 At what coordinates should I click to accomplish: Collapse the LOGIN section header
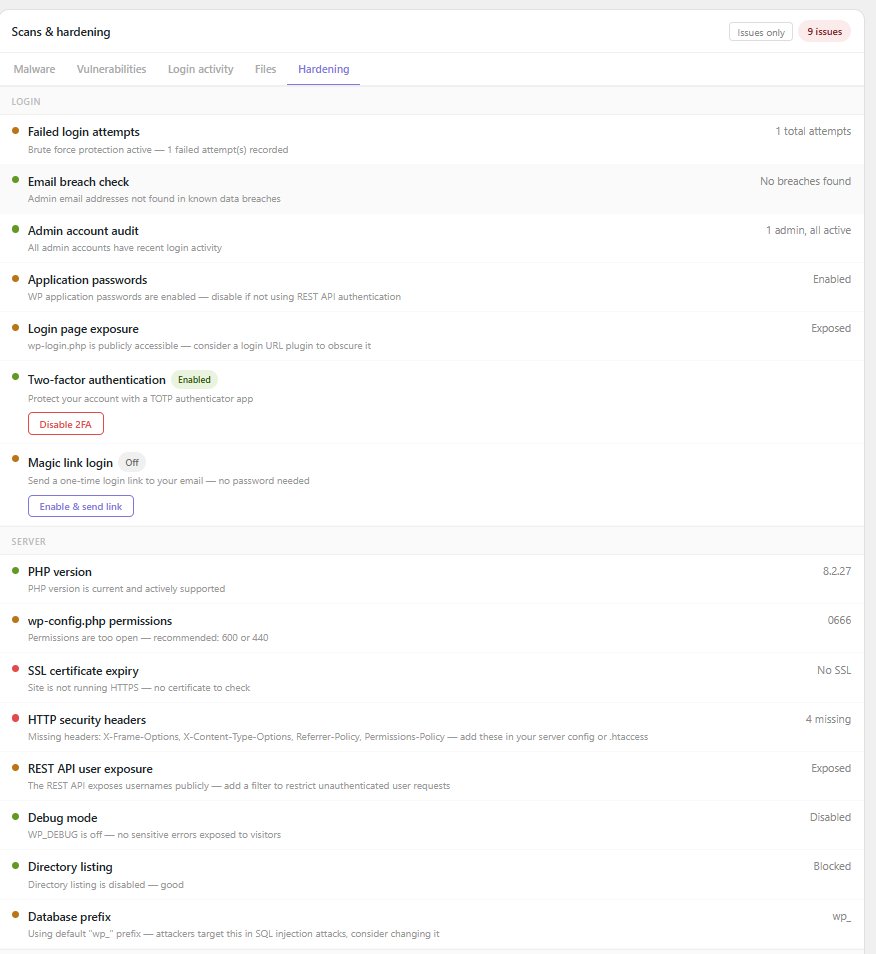pos(26,101)
